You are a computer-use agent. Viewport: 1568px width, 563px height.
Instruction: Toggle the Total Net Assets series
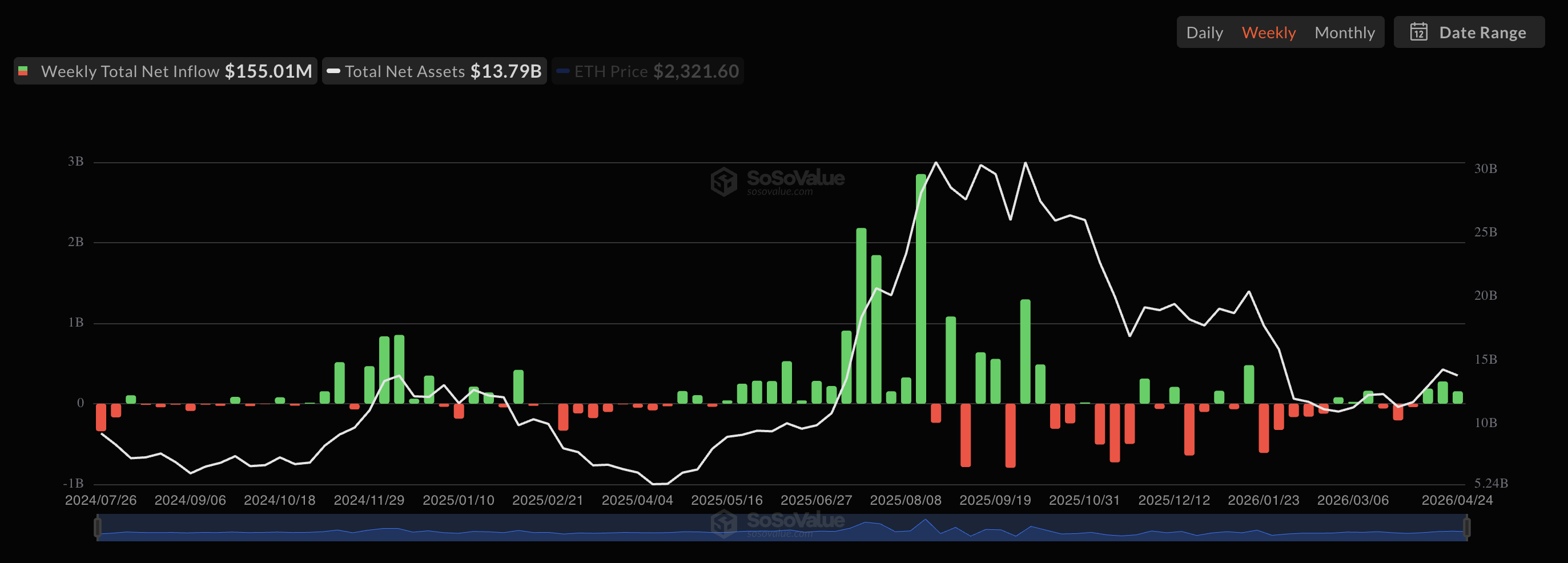point(434,71)
